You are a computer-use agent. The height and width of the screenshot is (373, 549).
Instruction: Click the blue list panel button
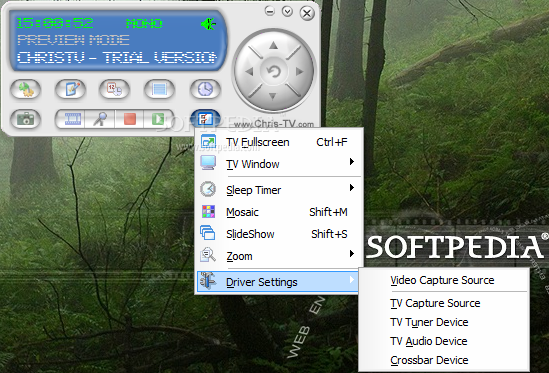pos(159,89)
